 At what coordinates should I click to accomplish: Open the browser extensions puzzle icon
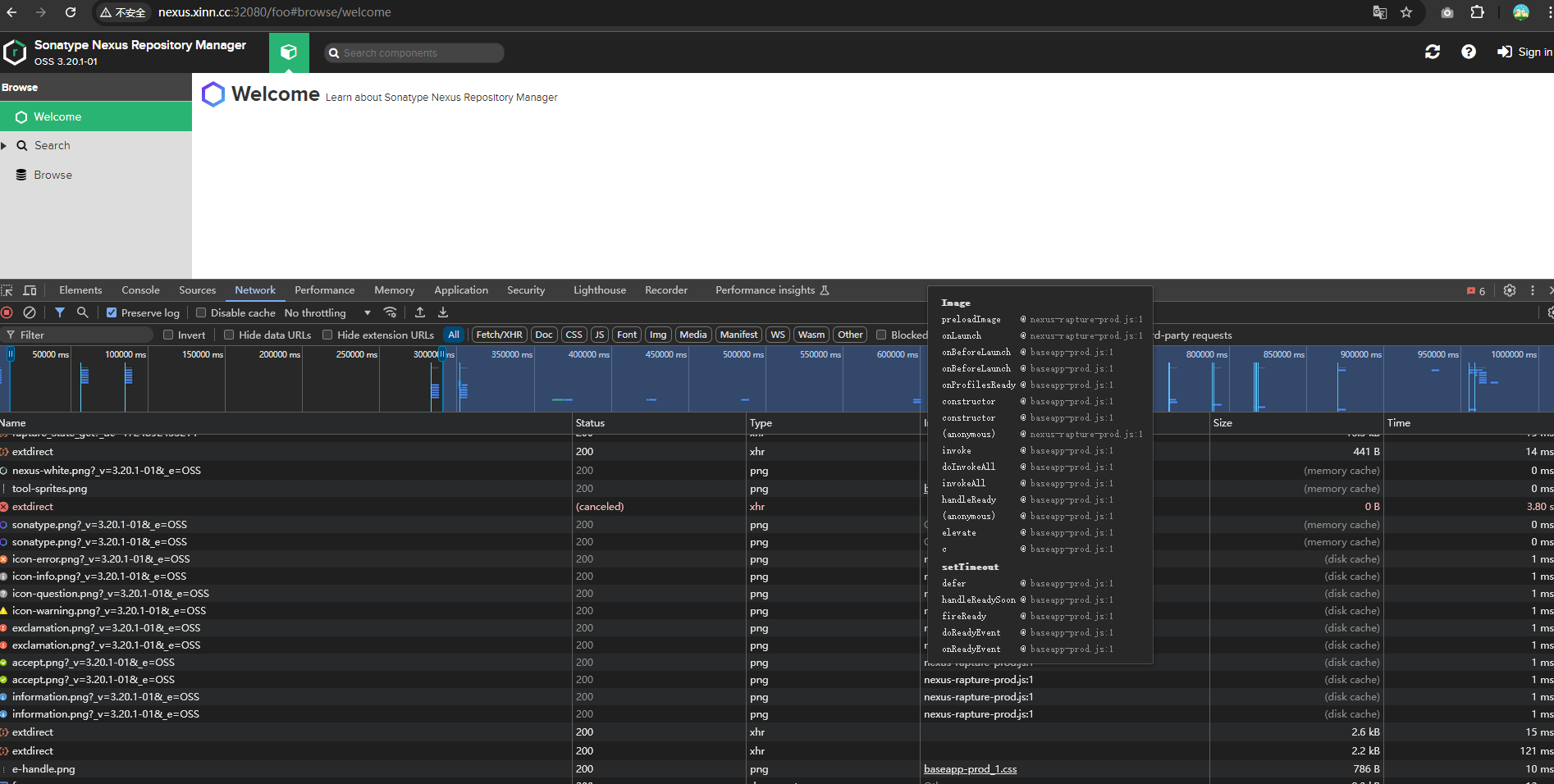point(1478,12)
